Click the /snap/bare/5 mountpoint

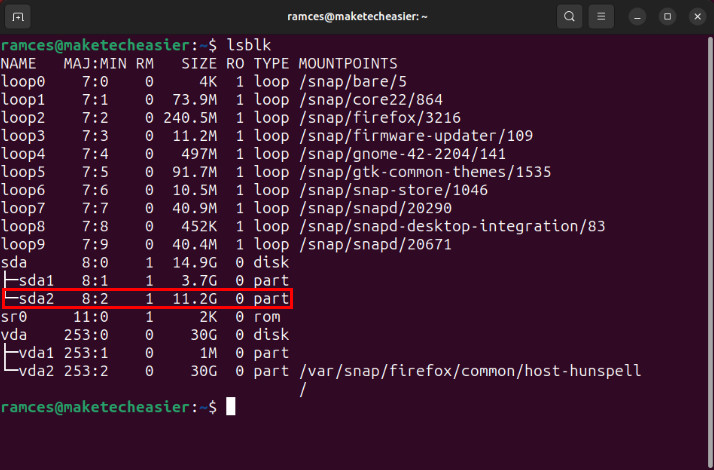pyautogui.click(x=352, y=82)
